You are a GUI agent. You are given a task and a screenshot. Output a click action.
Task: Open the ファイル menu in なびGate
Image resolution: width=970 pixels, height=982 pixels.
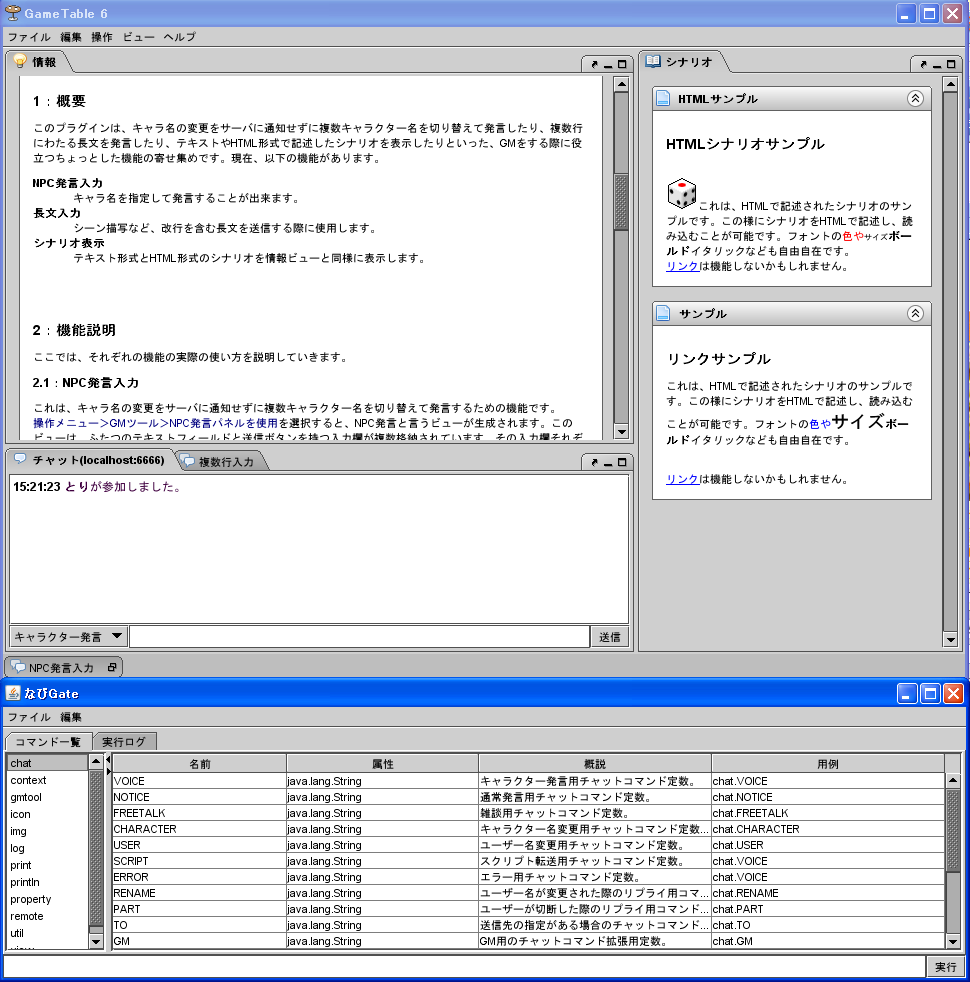[x=29, y=717]
